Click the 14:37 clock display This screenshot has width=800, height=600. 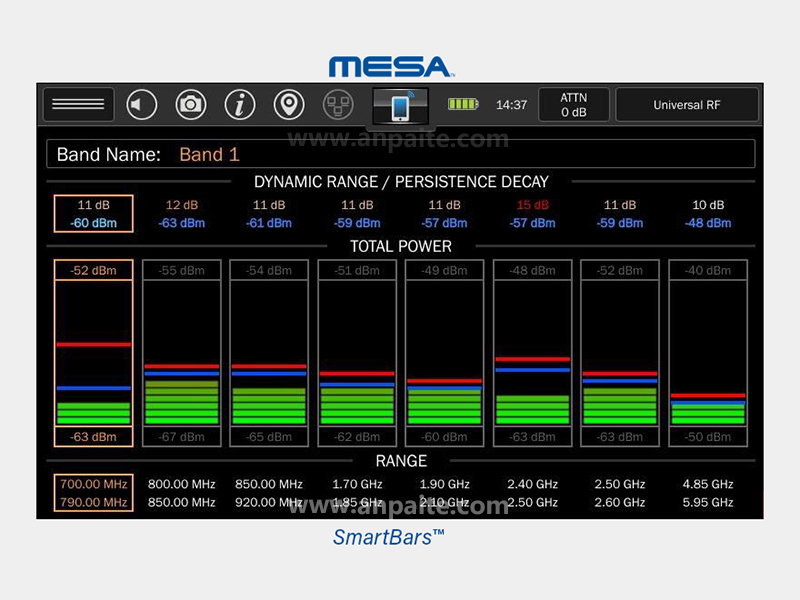tap(511, 104)
